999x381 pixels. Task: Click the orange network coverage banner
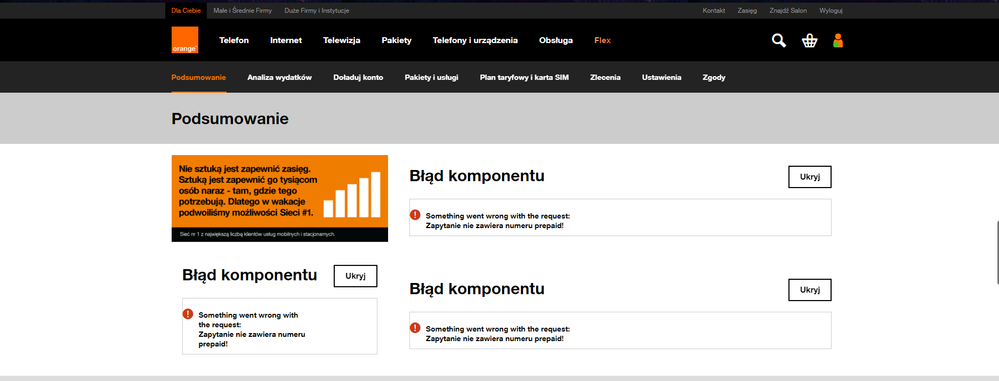280,198
